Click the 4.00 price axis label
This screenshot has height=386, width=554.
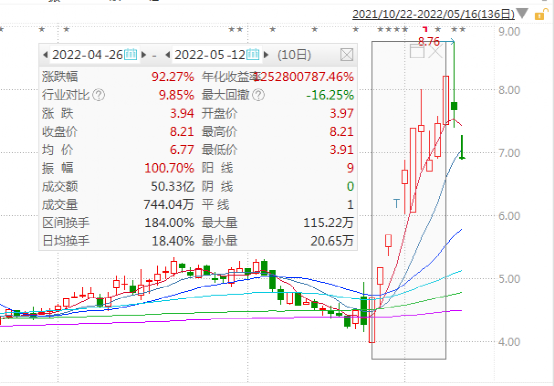pos(509,342)
